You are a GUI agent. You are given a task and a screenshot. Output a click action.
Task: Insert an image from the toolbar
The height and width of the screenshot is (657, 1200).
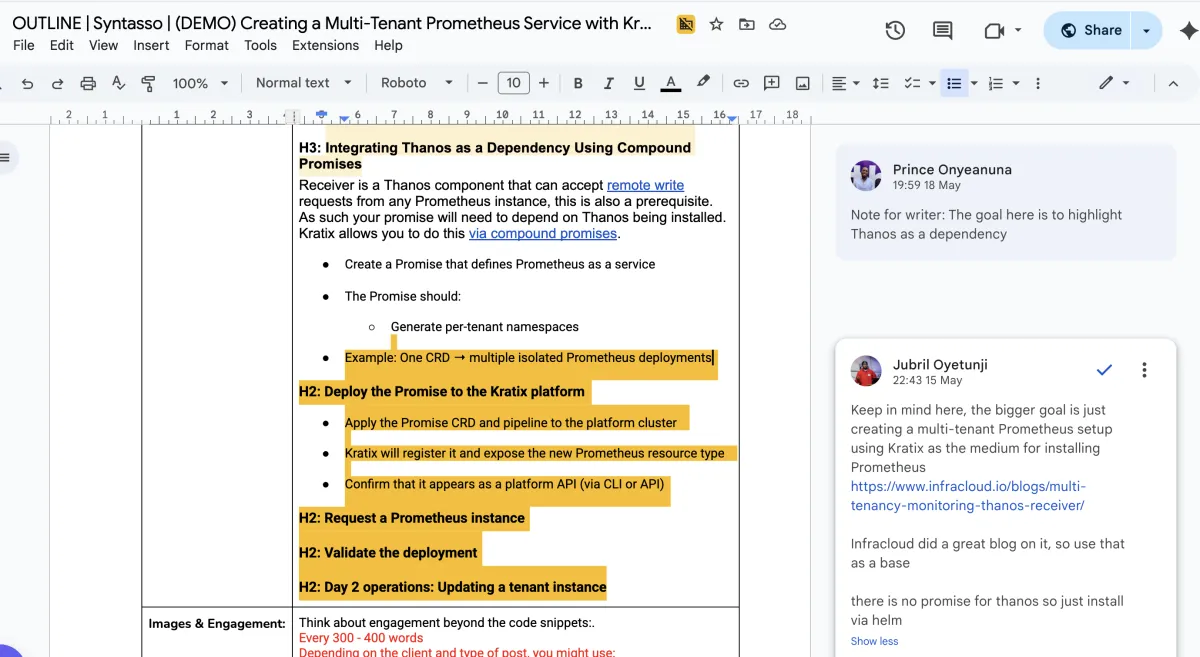(x=802, y=83)
